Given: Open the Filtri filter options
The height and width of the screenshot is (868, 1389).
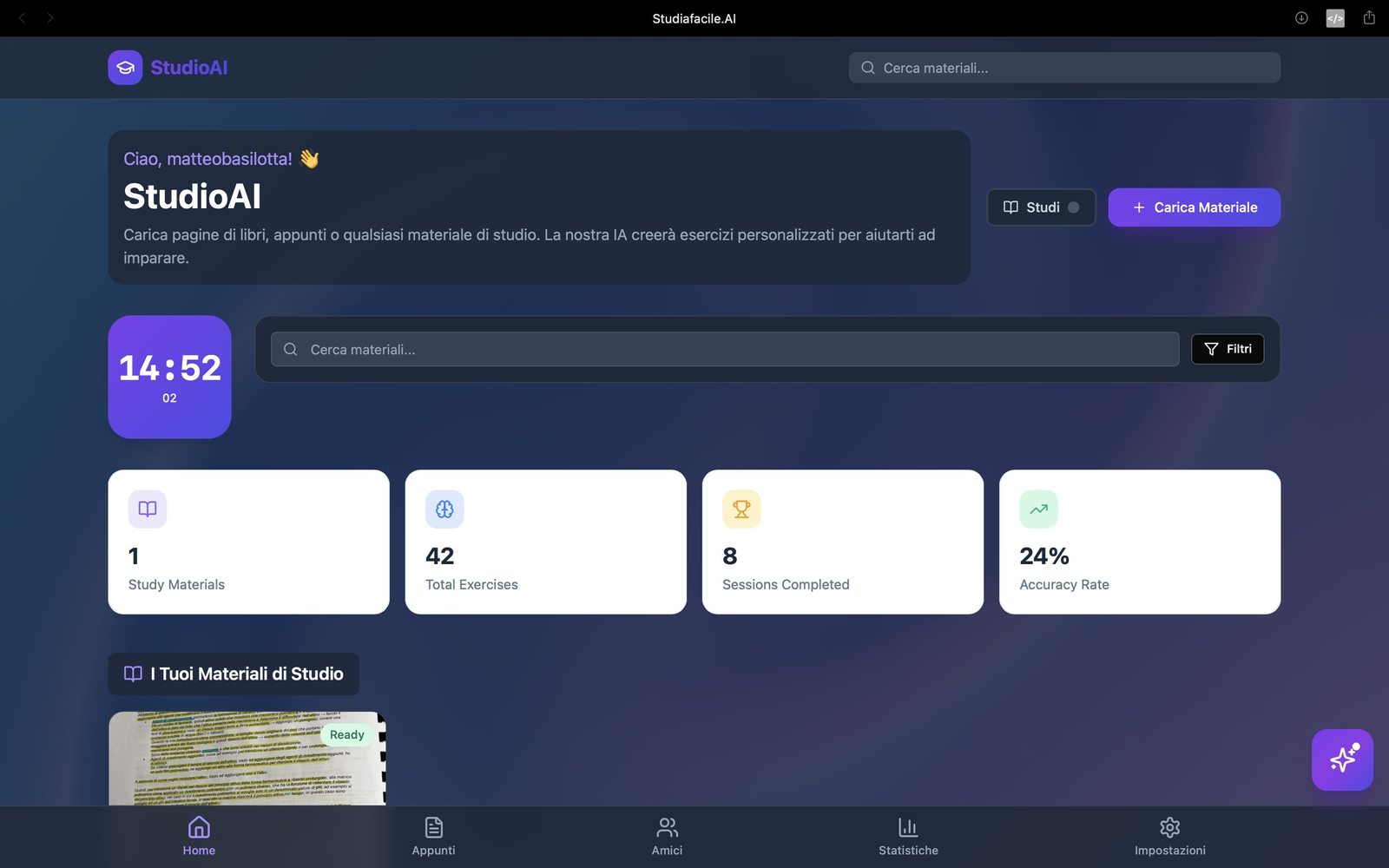Looking at the screenshot, I should coord(1228,349).
